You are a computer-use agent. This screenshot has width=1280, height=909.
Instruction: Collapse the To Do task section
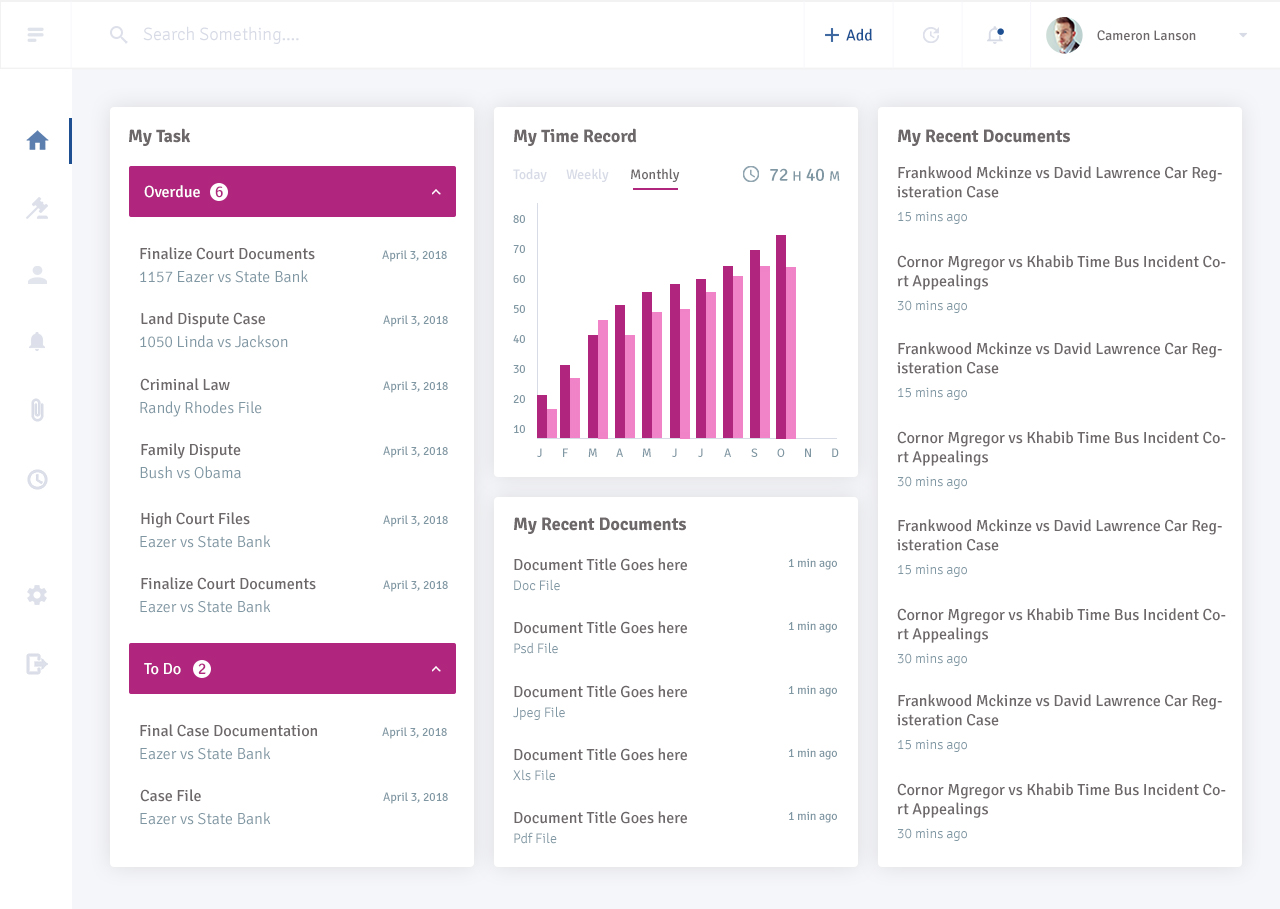point(436,669)
